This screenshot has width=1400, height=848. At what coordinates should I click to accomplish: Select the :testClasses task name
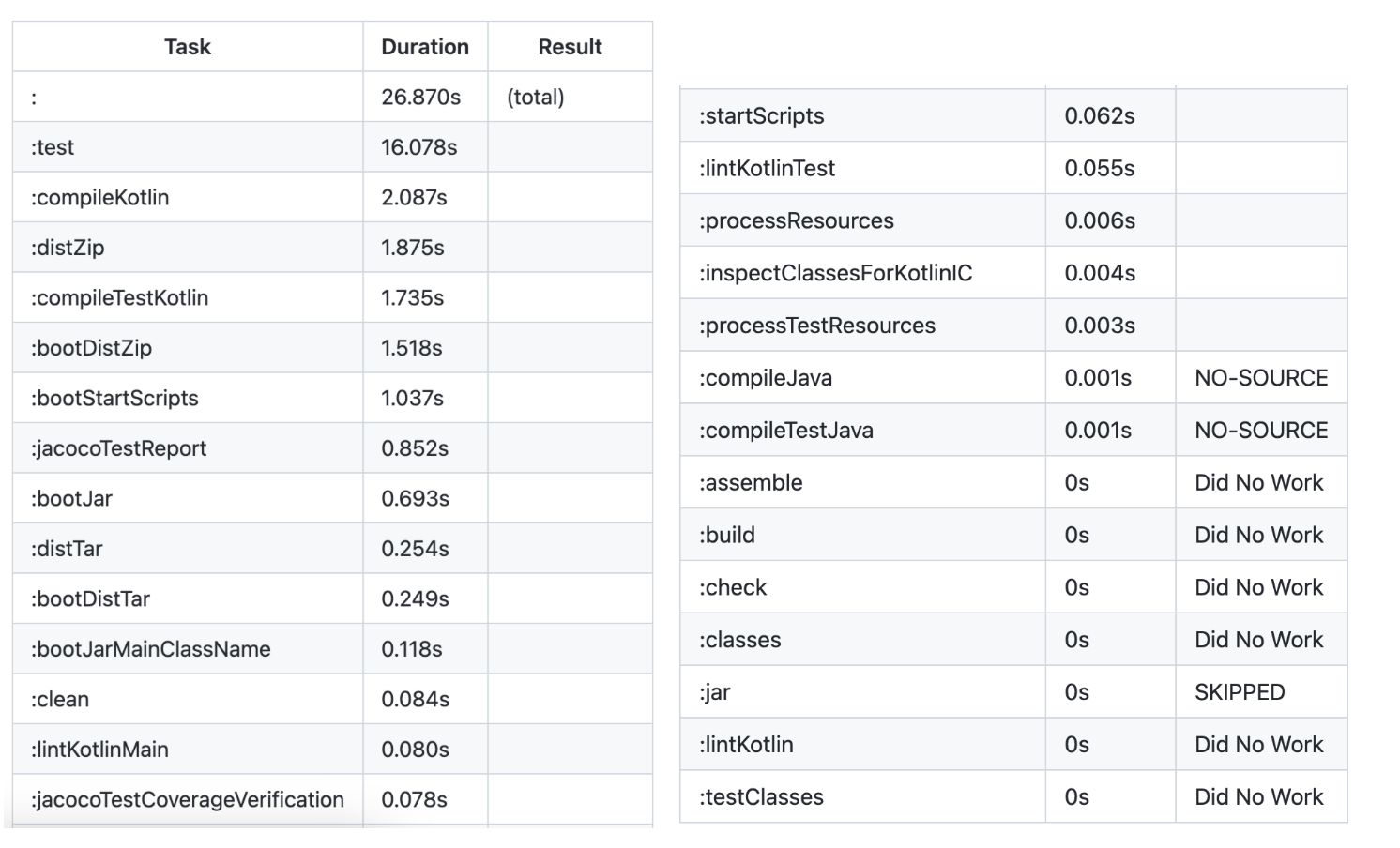(761, 797)
